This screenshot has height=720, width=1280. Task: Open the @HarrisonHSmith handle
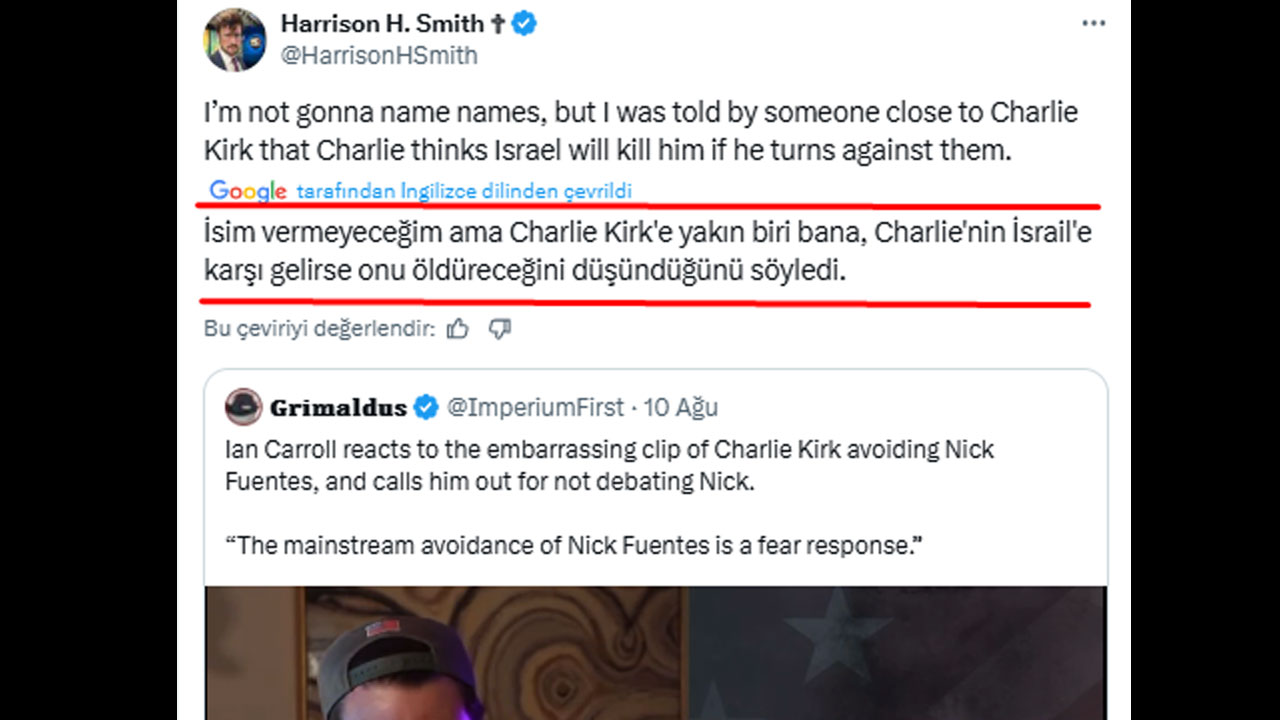[379, 56]
